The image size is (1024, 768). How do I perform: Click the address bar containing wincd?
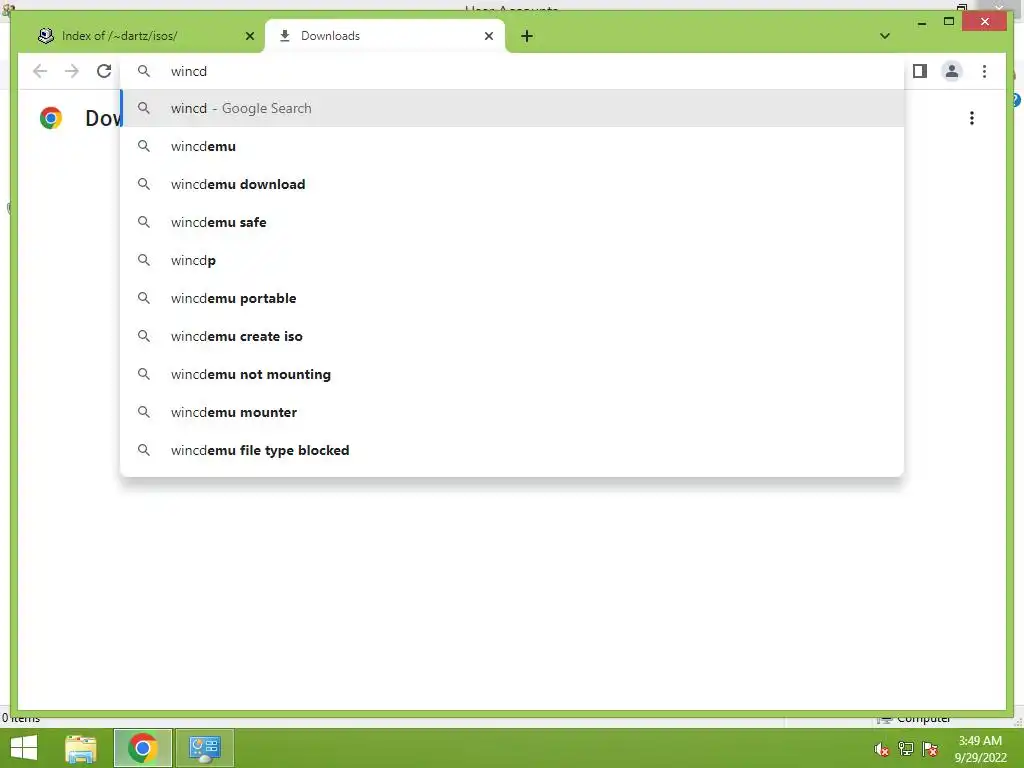[512, 71]
